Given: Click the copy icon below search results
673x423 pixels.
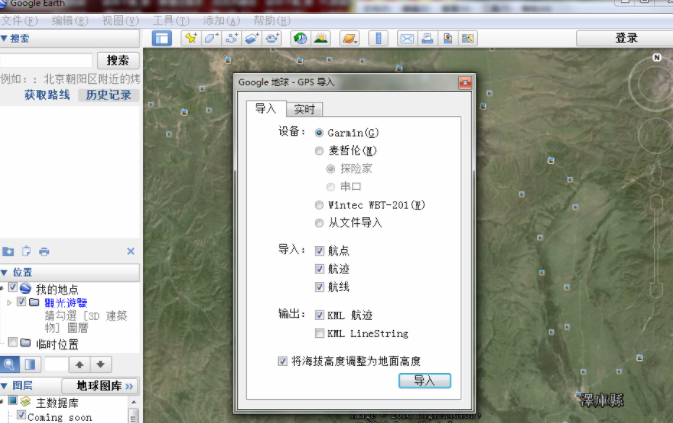Looking at the screenshot, I should pyautogui.click(x=26, y=251).
